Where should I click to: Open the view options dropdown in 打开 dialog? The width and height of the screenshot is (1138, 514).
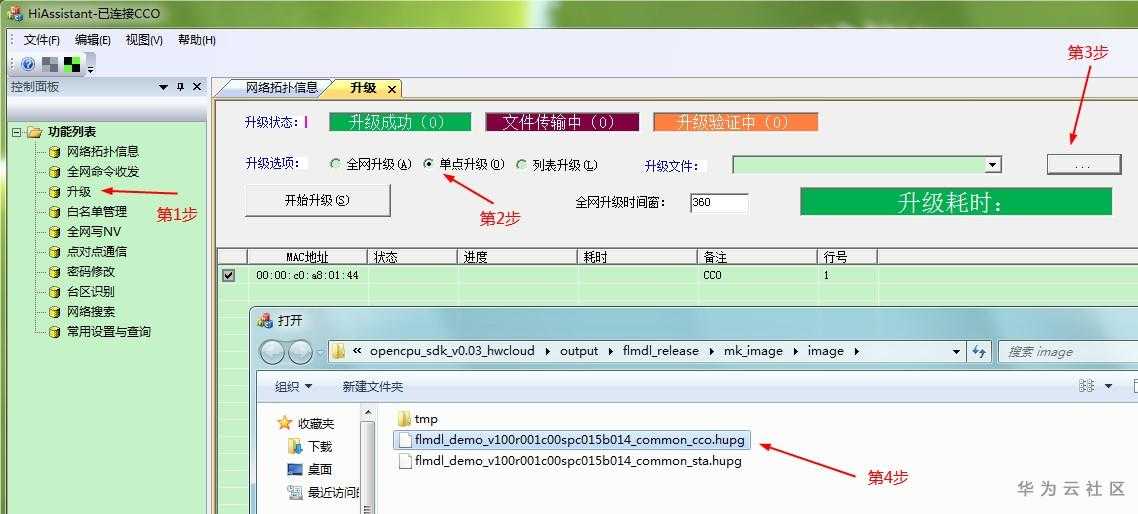[x=1108, y=386]
